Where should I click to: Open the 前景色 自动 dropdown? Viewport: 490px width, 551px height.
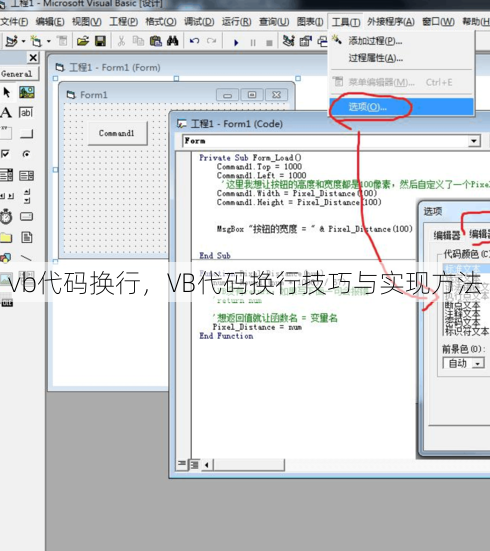tap(477, 363)
